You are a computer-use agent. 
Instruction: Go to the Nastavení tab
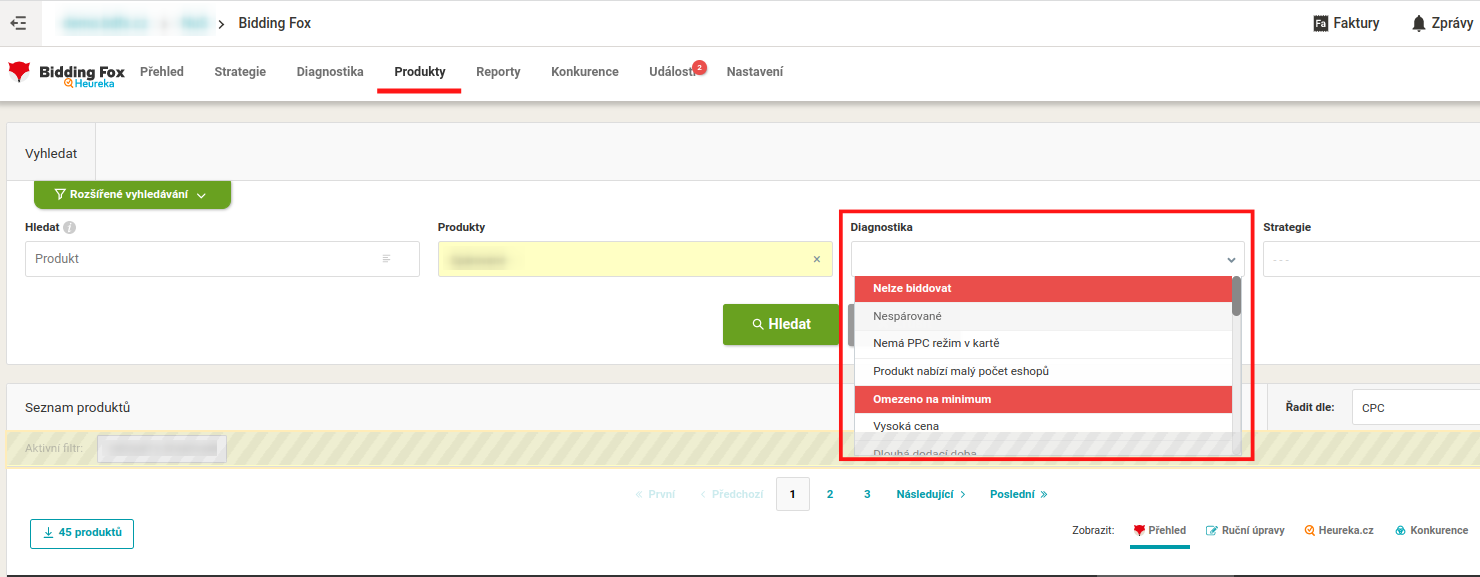755,72
